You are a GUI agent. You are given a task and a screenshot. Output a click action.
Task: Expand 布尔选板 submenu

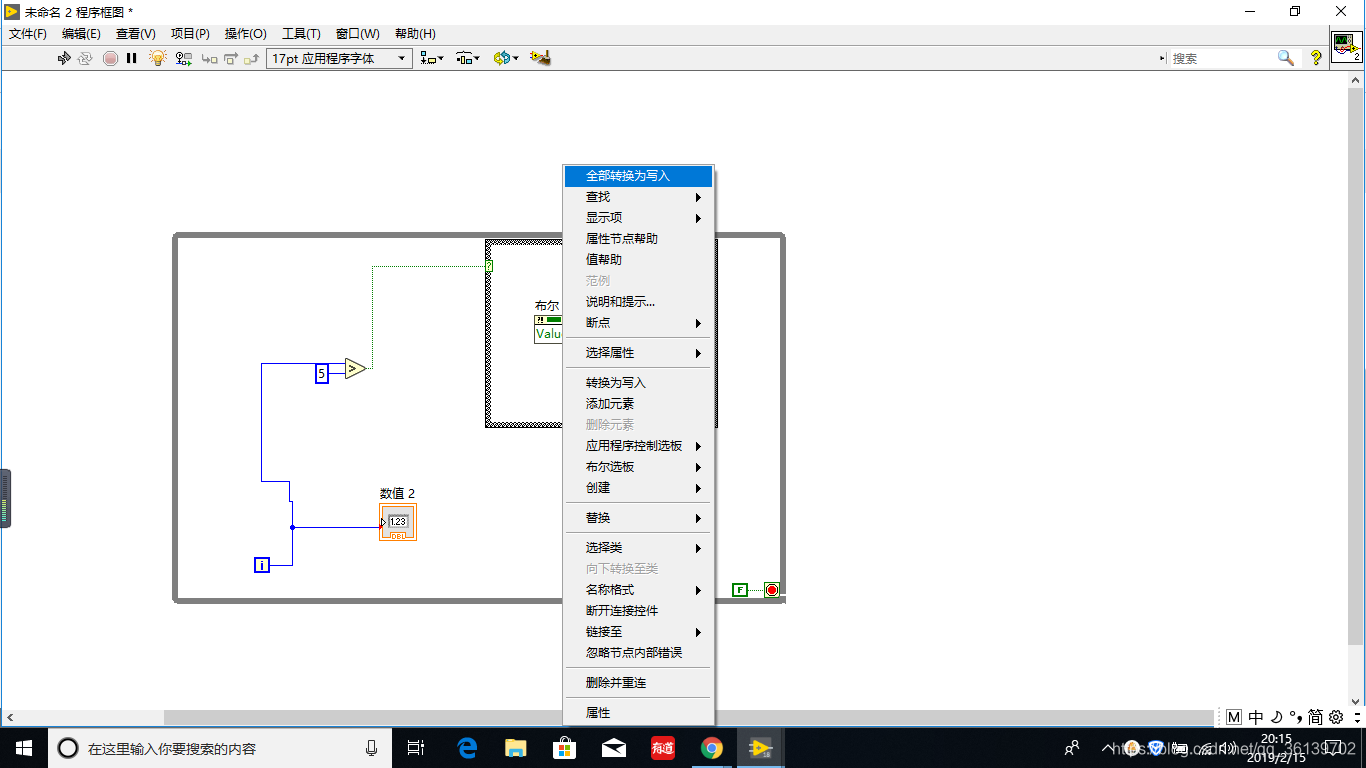tap(639, 467)
